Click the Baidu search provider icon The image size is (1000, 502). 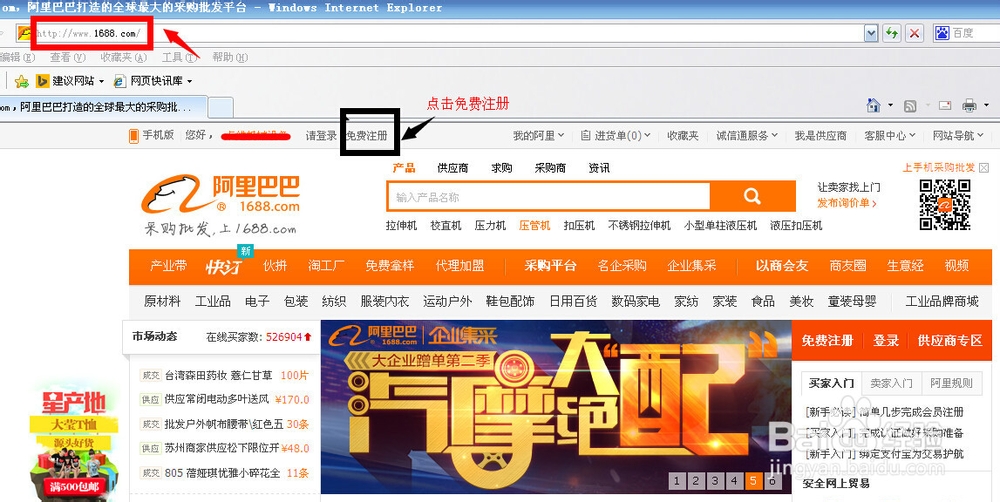pos(942,33)
